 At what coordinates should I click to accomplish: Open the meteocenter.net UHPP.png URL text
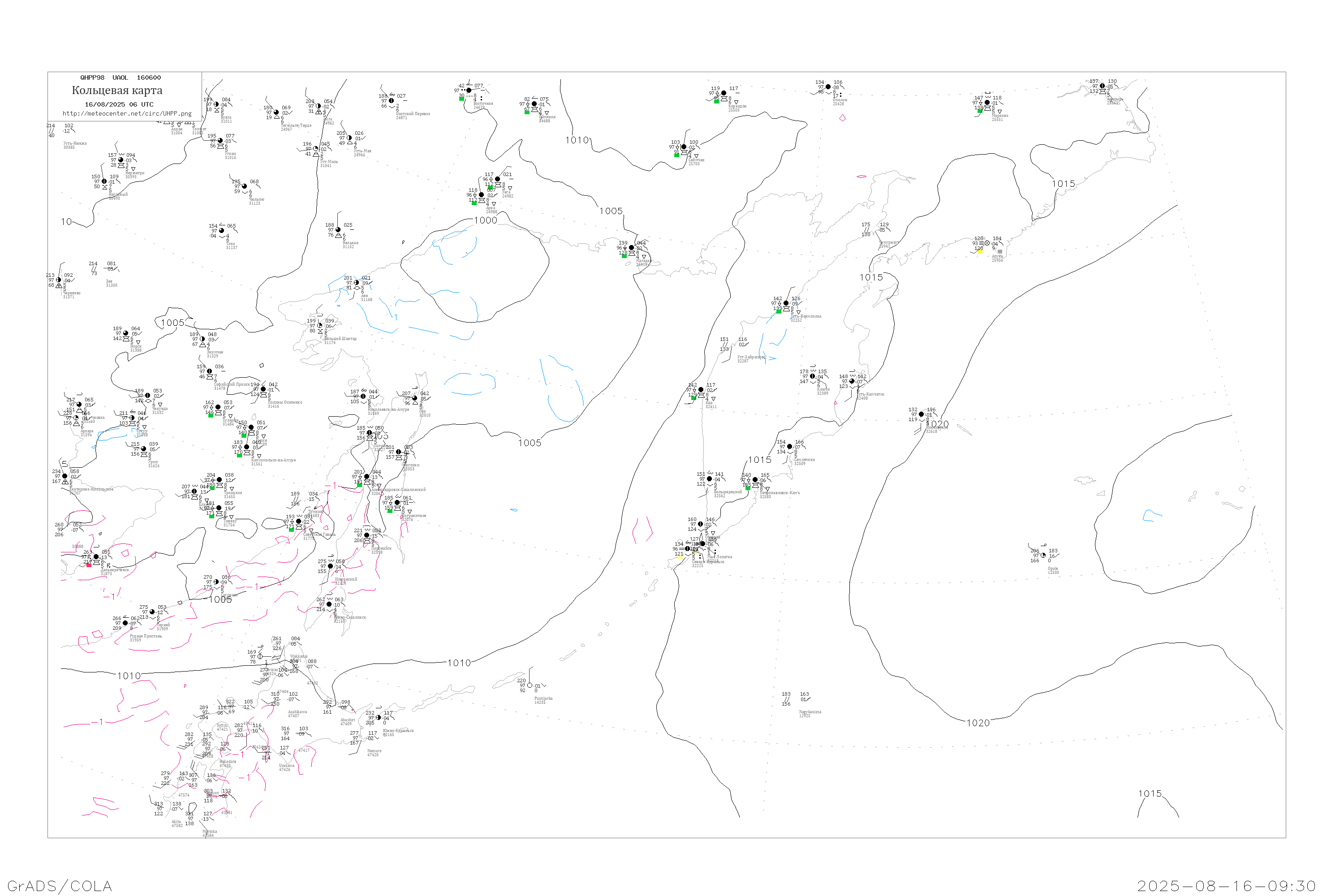pyautogui.click(x=127, y=114)
